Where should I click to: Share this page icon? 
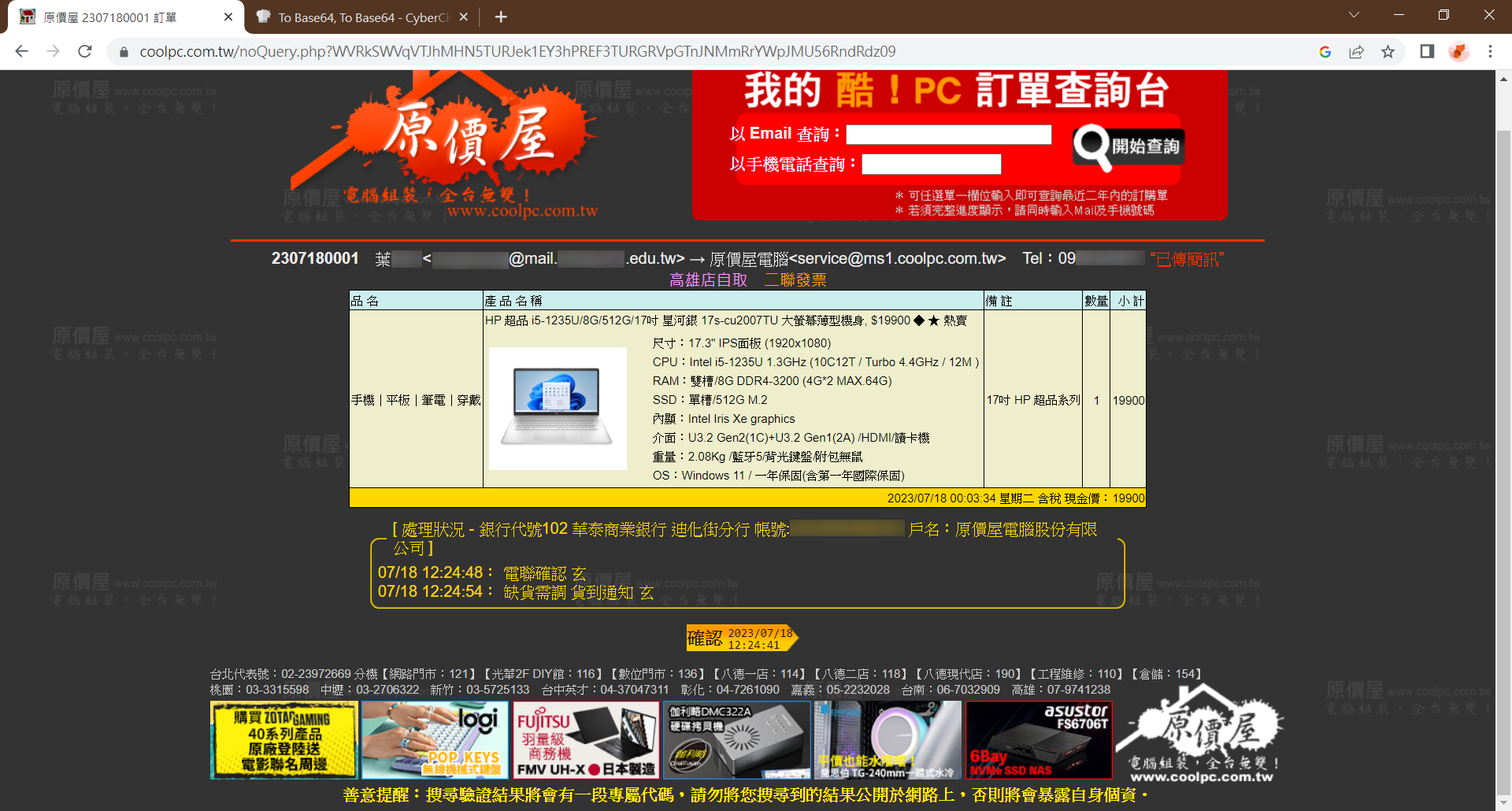[1356, 52]
